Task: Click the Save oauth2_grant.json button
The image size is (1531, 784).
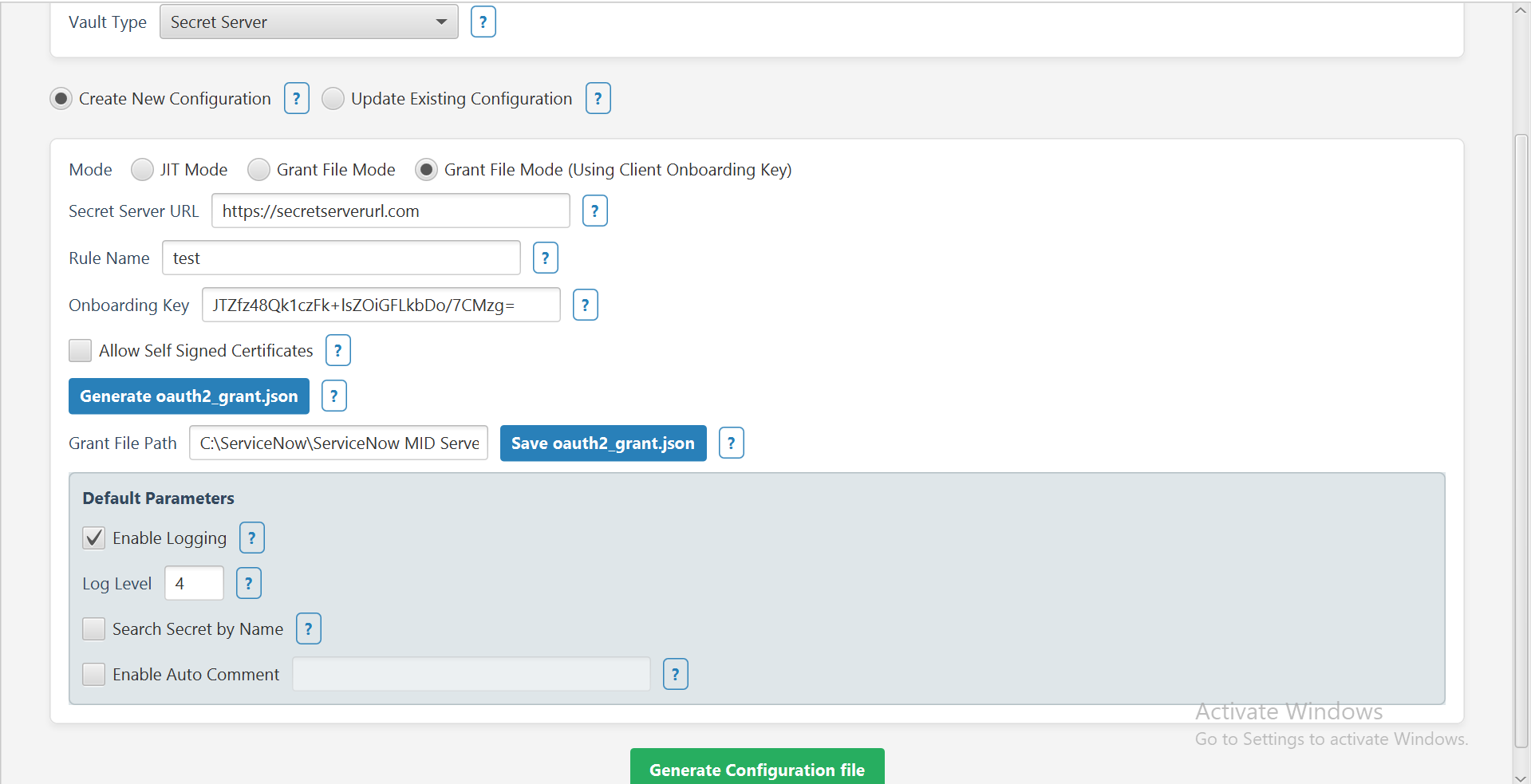Action: (602, 443)
